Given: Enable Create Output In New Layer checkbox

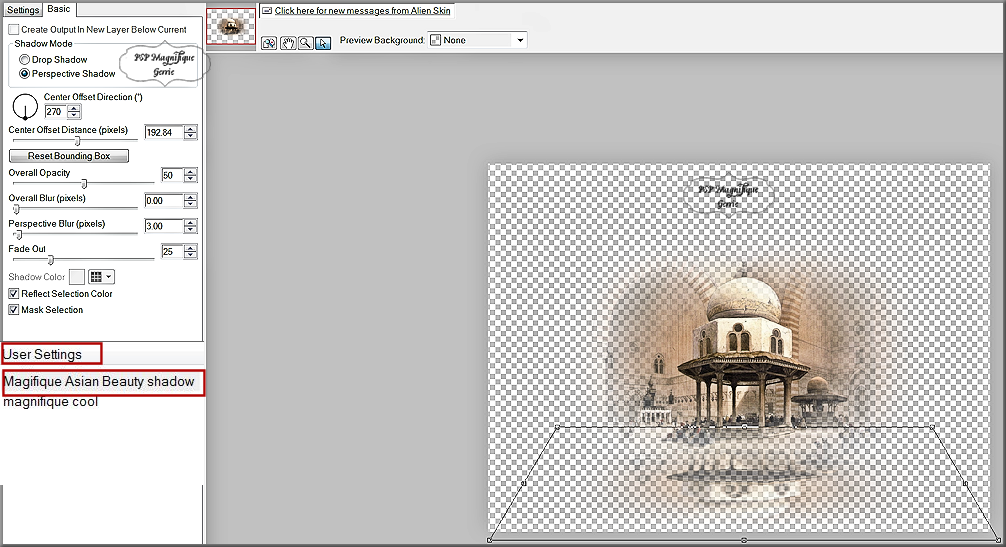Looking at the screenshot, I should point(14,30).
